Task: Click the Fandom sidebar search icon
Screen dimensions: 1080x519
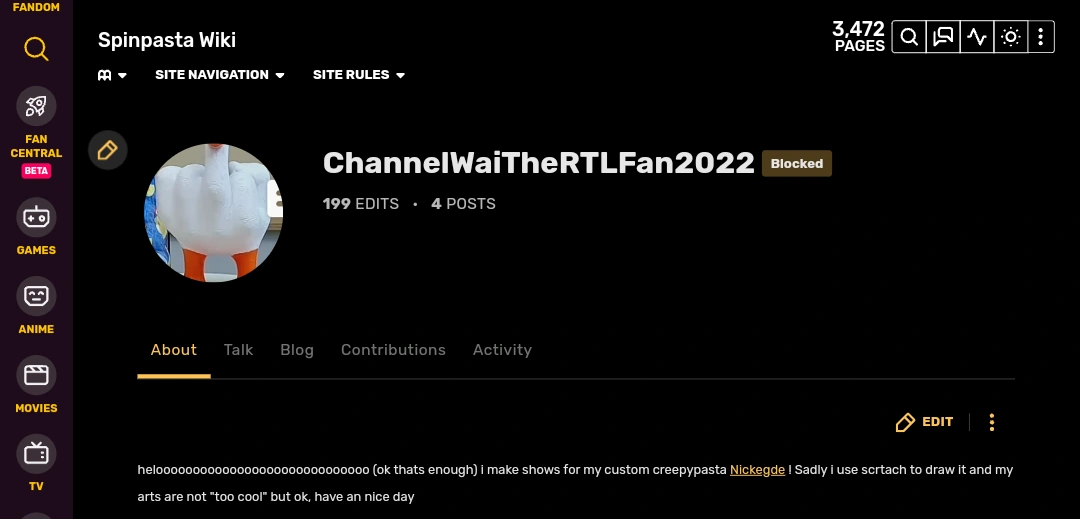Action: (36, 49)
